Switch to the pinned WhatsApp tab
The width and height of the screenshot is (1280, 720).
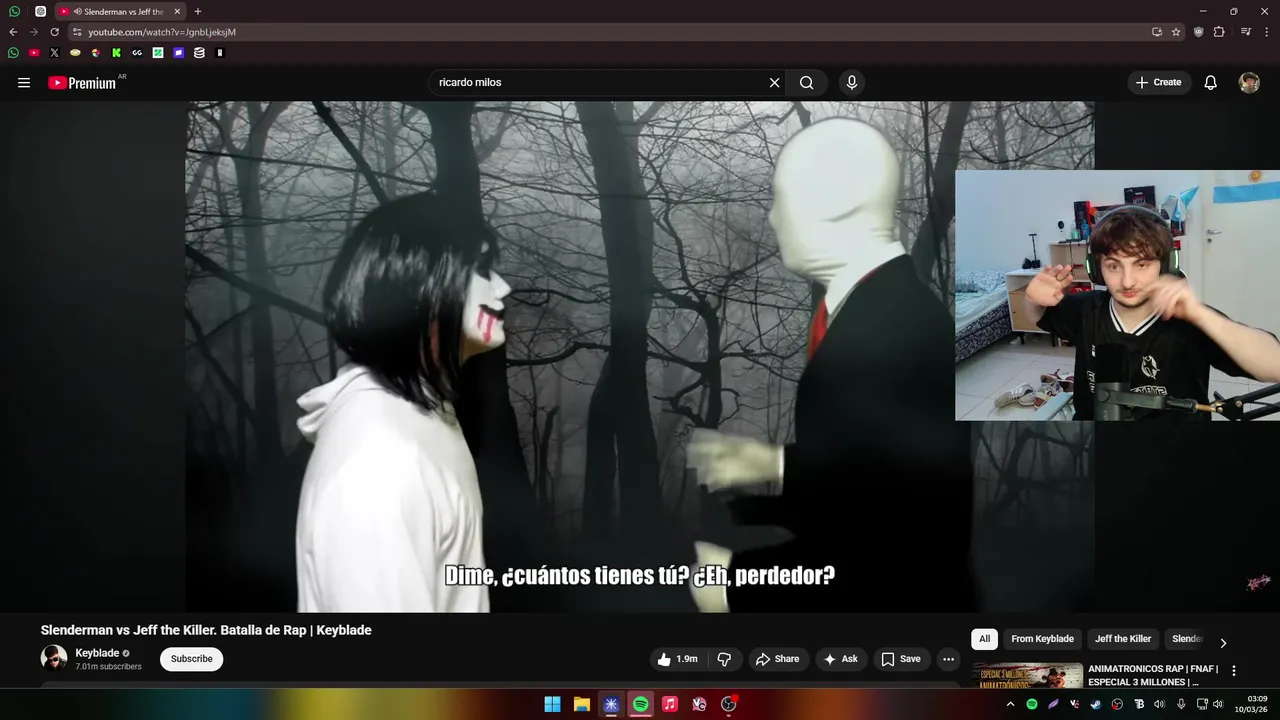click(14, 11)
